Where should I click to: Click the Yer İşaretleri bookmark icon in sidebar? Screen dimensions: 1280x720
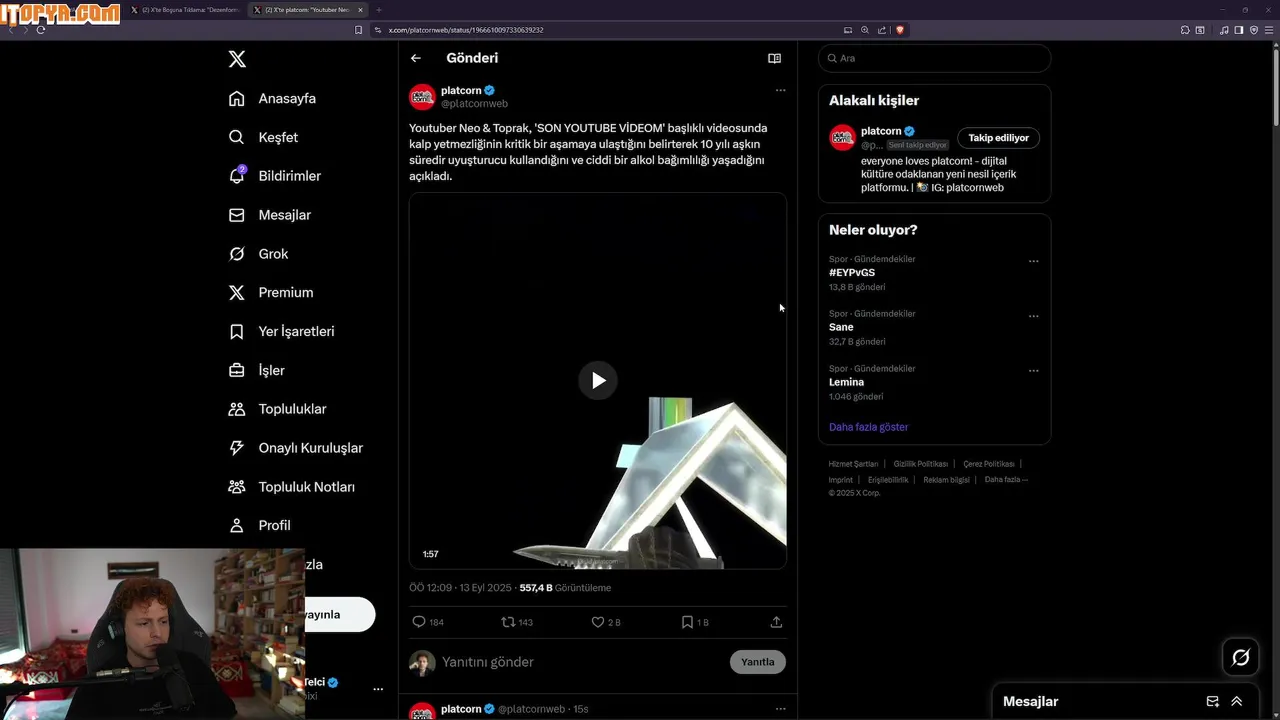(237, 331)
